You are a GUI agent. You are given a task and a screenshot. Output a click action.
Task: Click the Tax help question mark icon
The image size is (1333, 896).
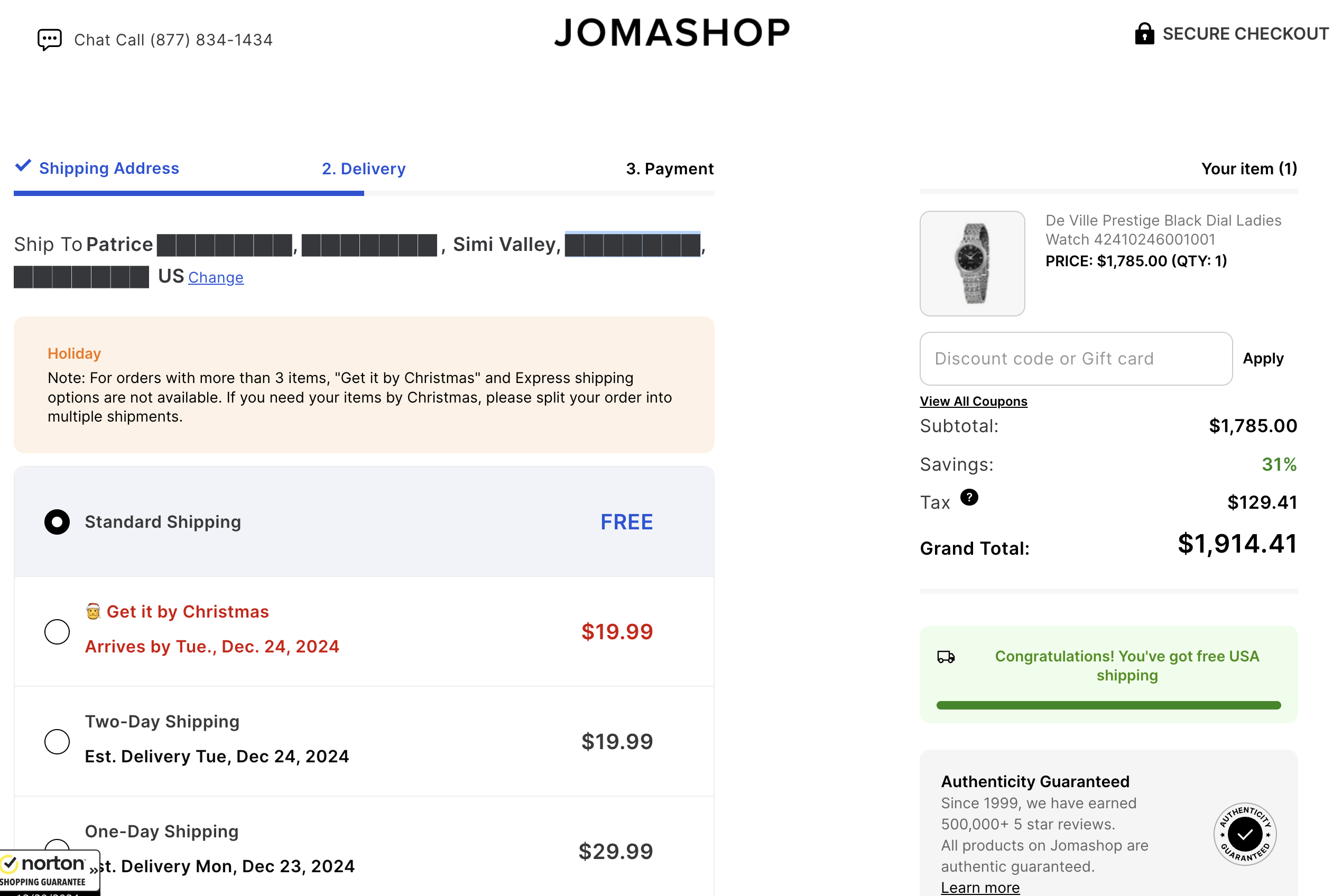(x=969, y=498)
